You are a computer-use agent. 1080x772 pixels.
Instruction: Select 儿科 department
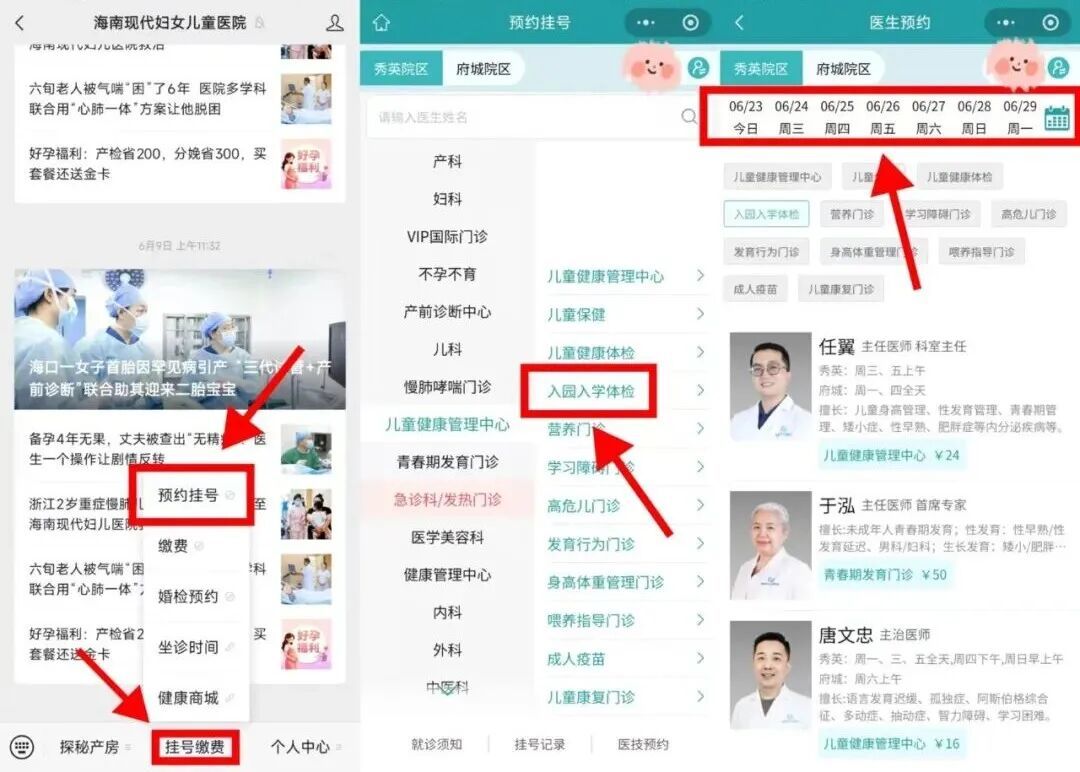[447, 349]
